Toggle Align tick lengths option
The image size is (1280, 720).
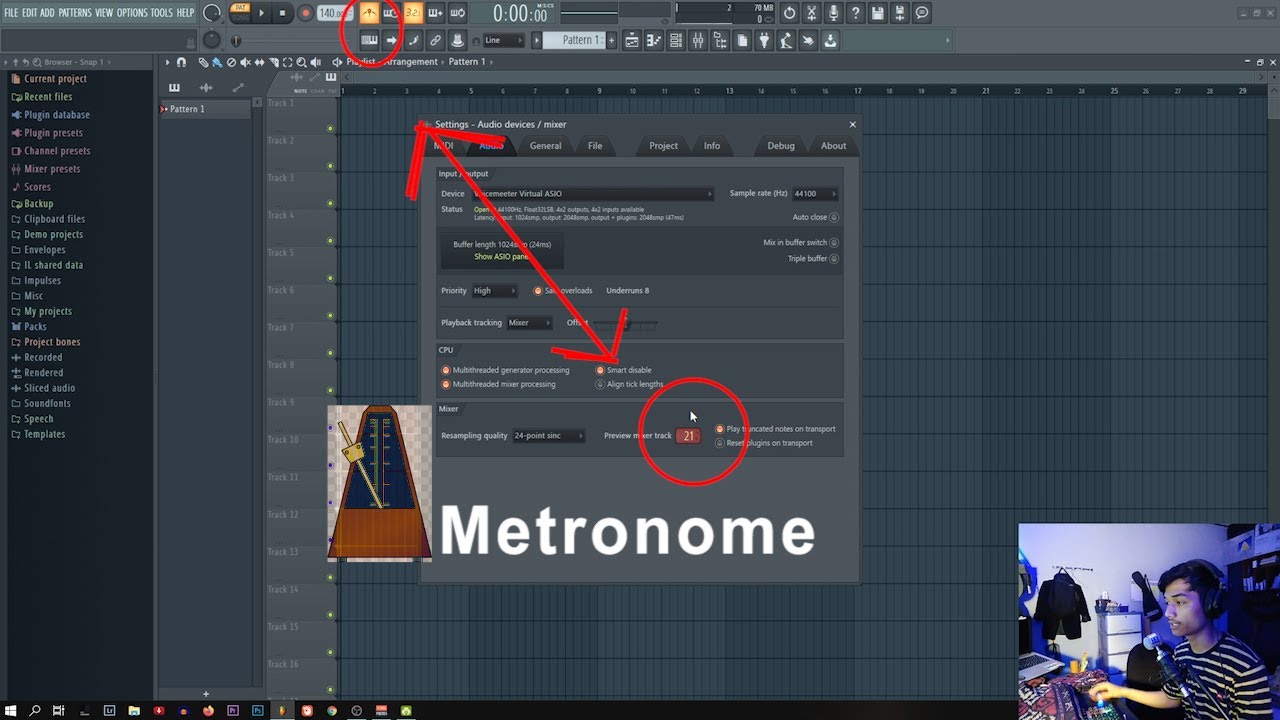click(600, 384)
